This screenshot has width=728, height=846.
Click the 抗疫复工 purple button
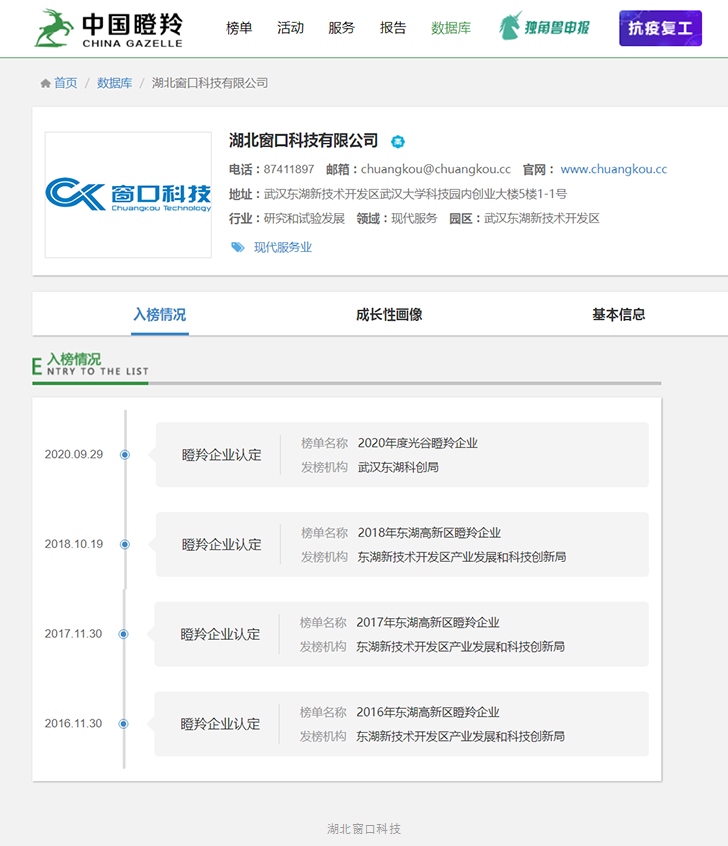[x=661, y=28]
